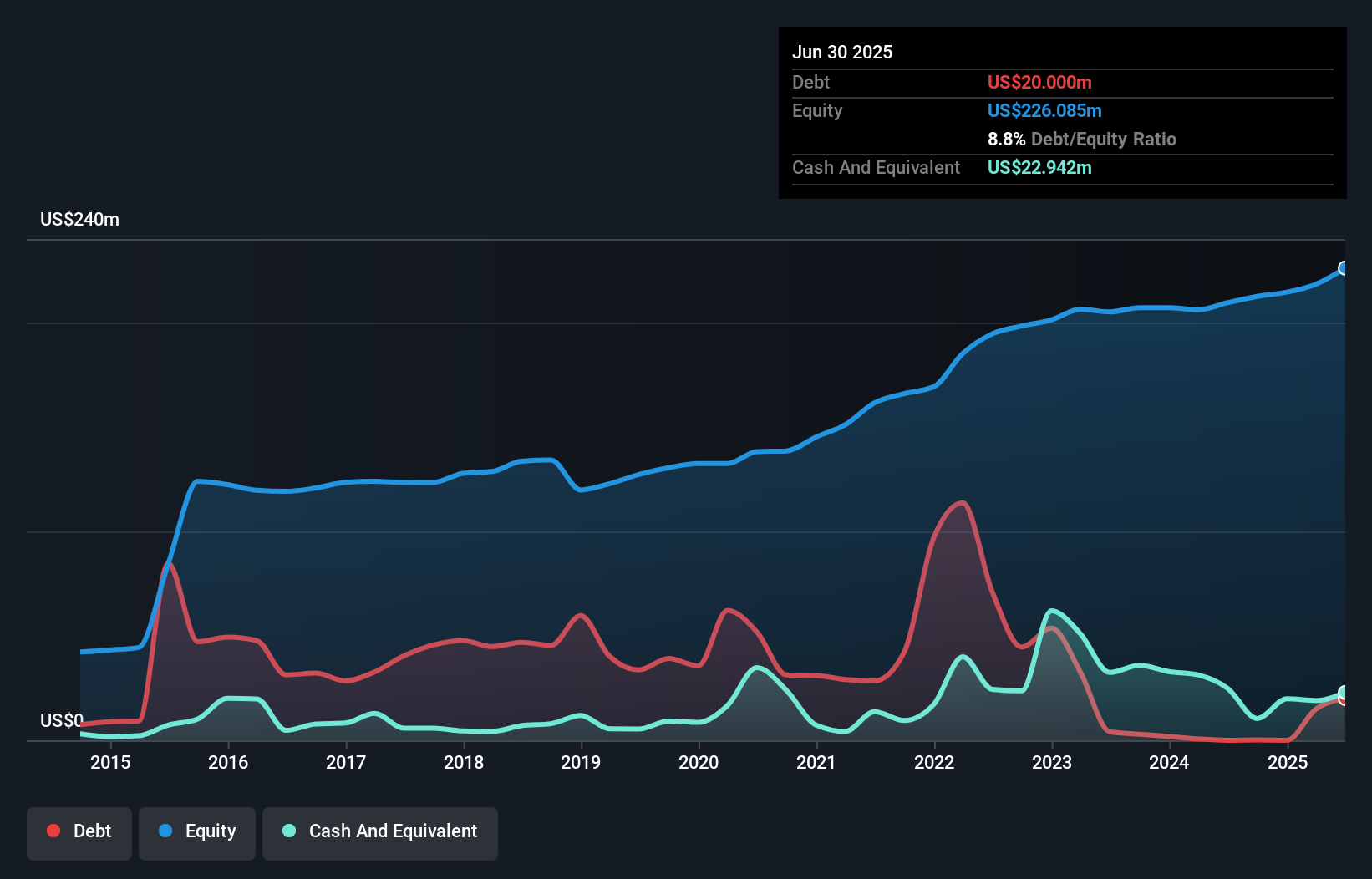The height and width of the screenshot is (879, 1372).
Task: Select the 2015 label on the x-axis
Action: coord(109,763)
